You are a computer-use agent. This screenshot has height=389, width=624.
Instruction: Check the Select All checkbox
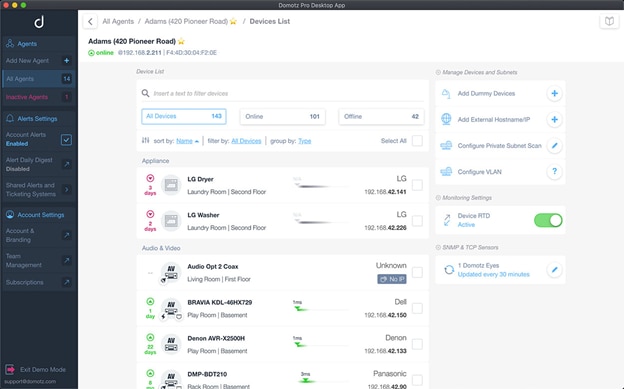pos(417,141)
